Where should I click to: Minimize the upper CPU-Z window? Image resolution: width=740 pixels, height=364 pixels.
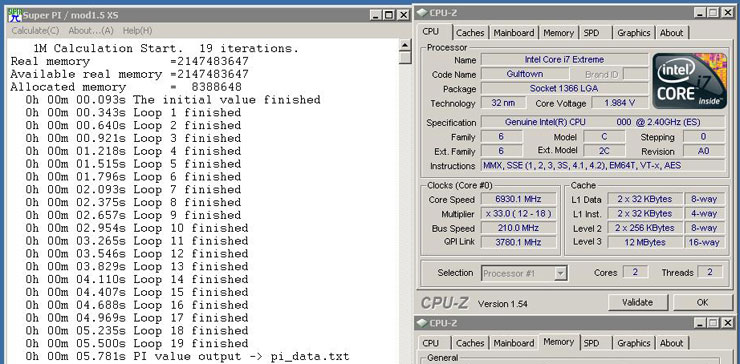click(x=700, y=13)
